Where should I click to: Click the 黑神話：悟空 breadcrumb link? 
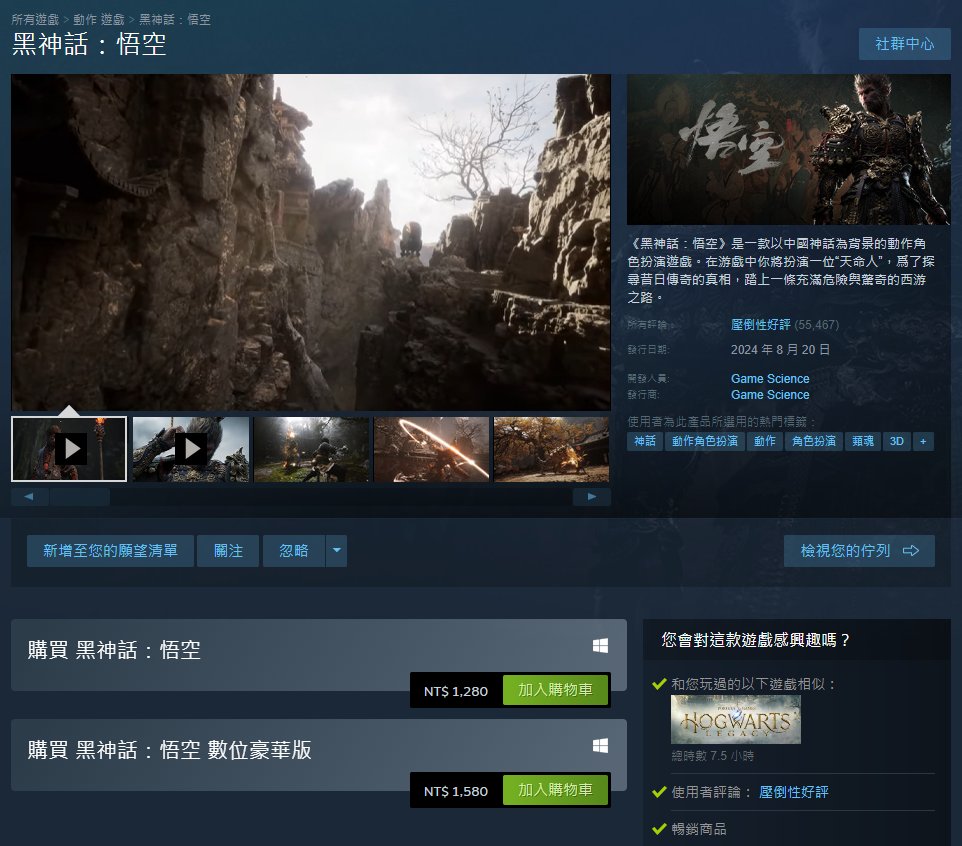tap(175, 20)
